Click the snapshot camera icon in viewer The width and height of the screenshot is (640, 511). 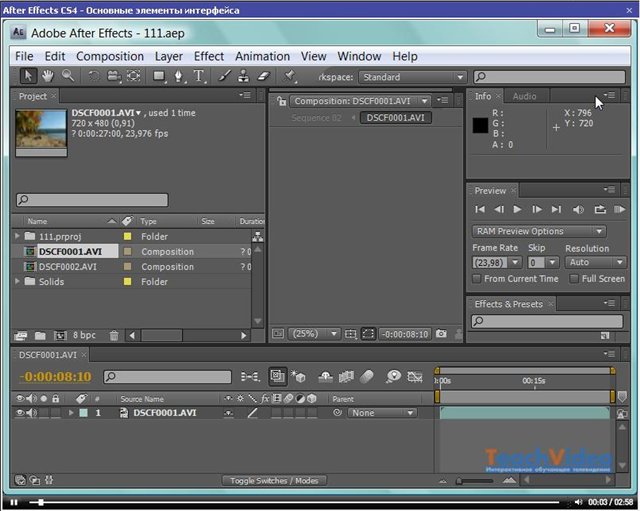tap(441, 334)
